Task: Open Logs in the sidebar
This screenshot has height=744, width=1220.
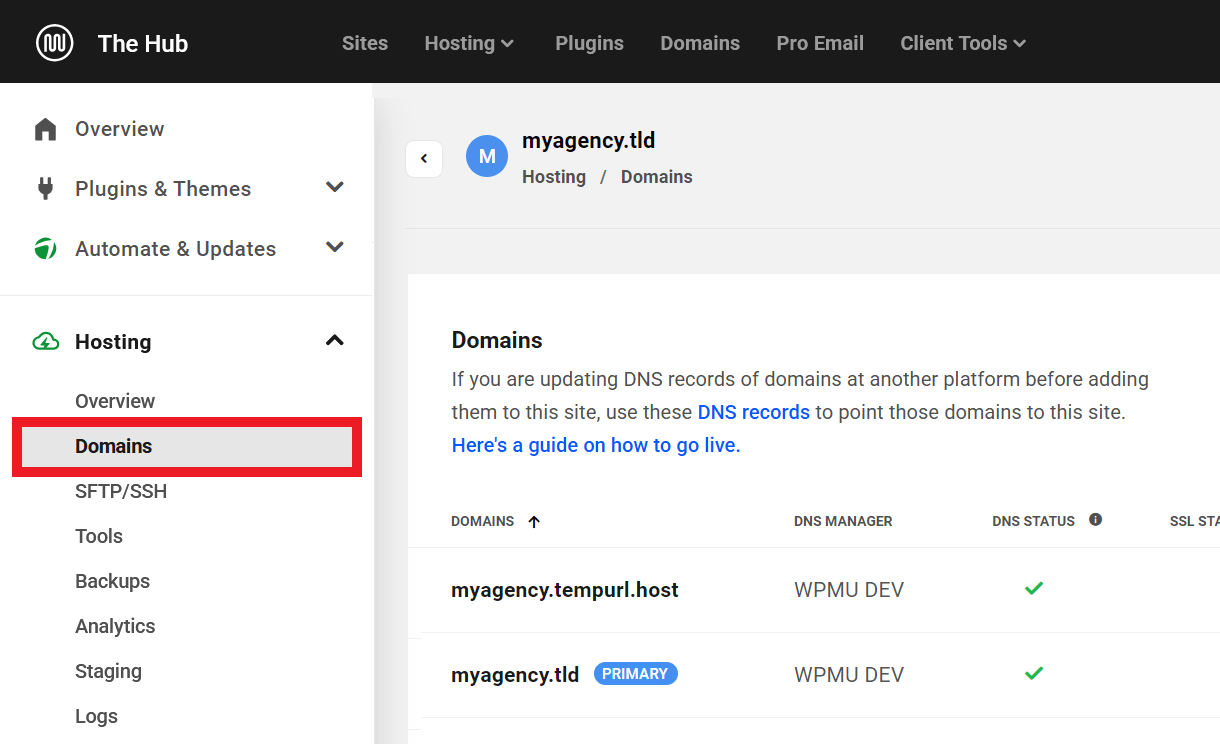Action: coord(96,716)
